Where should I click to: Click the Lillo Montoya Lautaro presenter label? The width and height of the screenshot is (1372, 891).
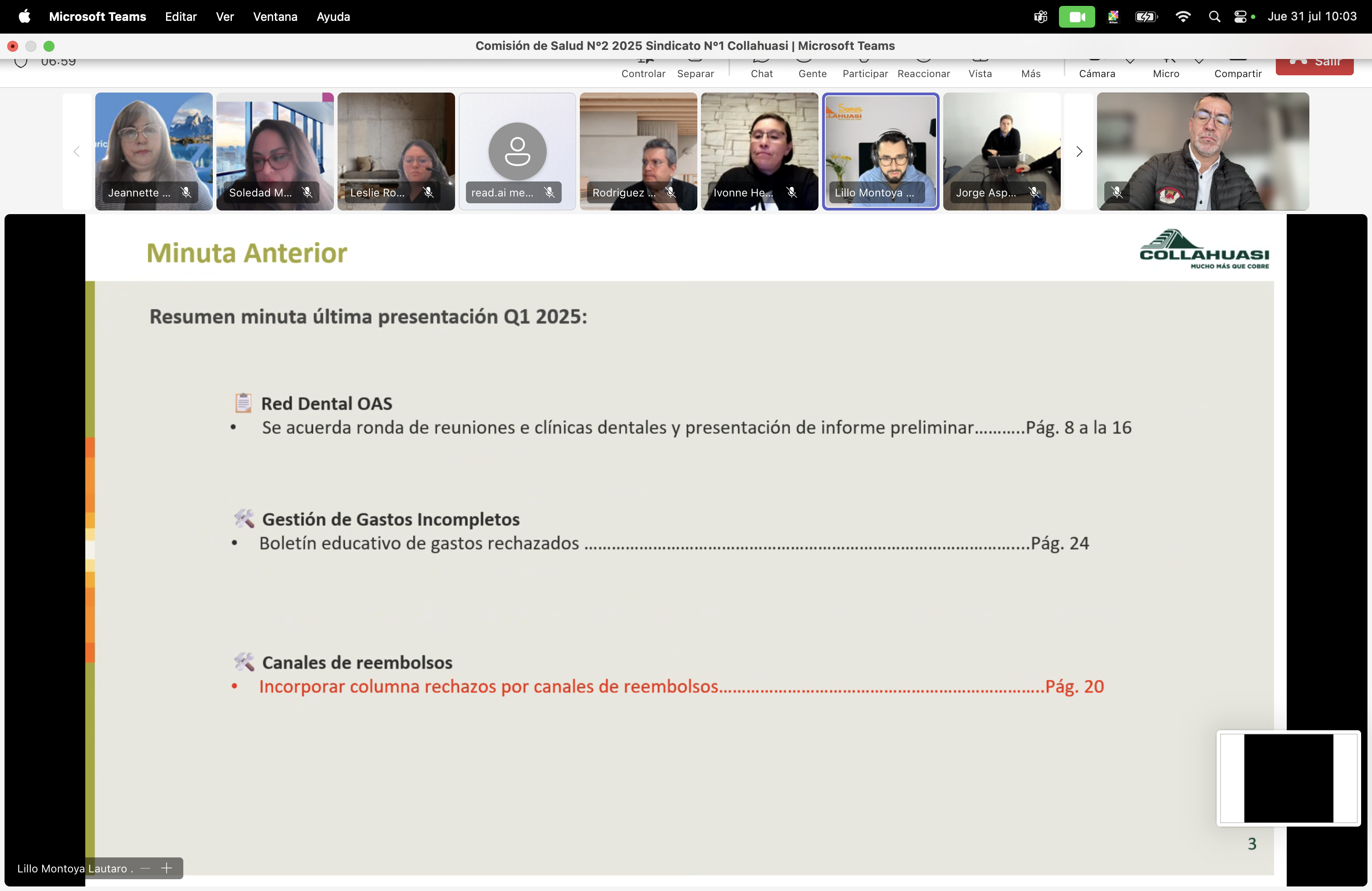point(75,868)
